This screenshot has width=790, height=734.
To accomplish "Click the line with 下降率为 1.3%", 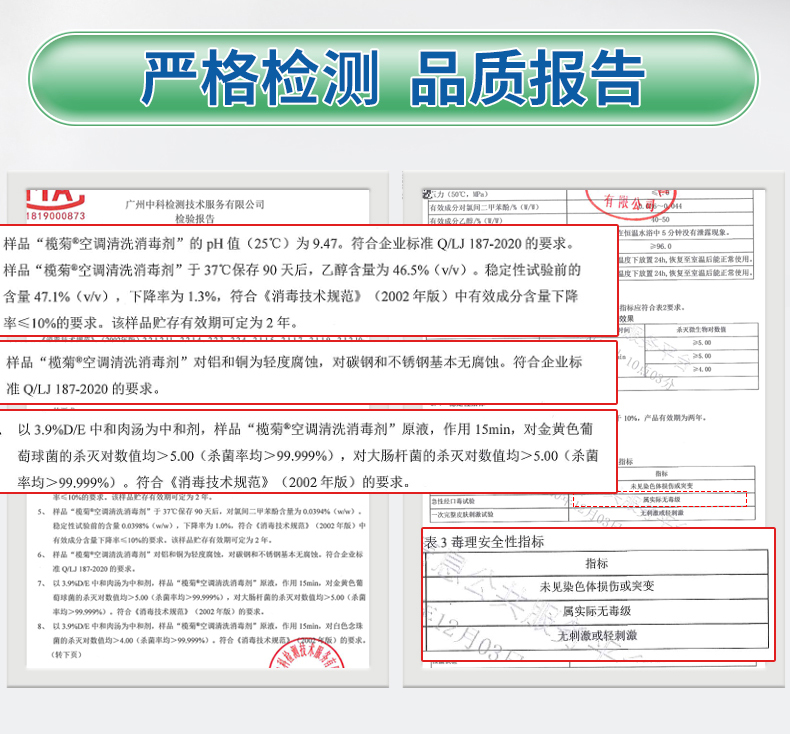I will (x=291, y=296).
